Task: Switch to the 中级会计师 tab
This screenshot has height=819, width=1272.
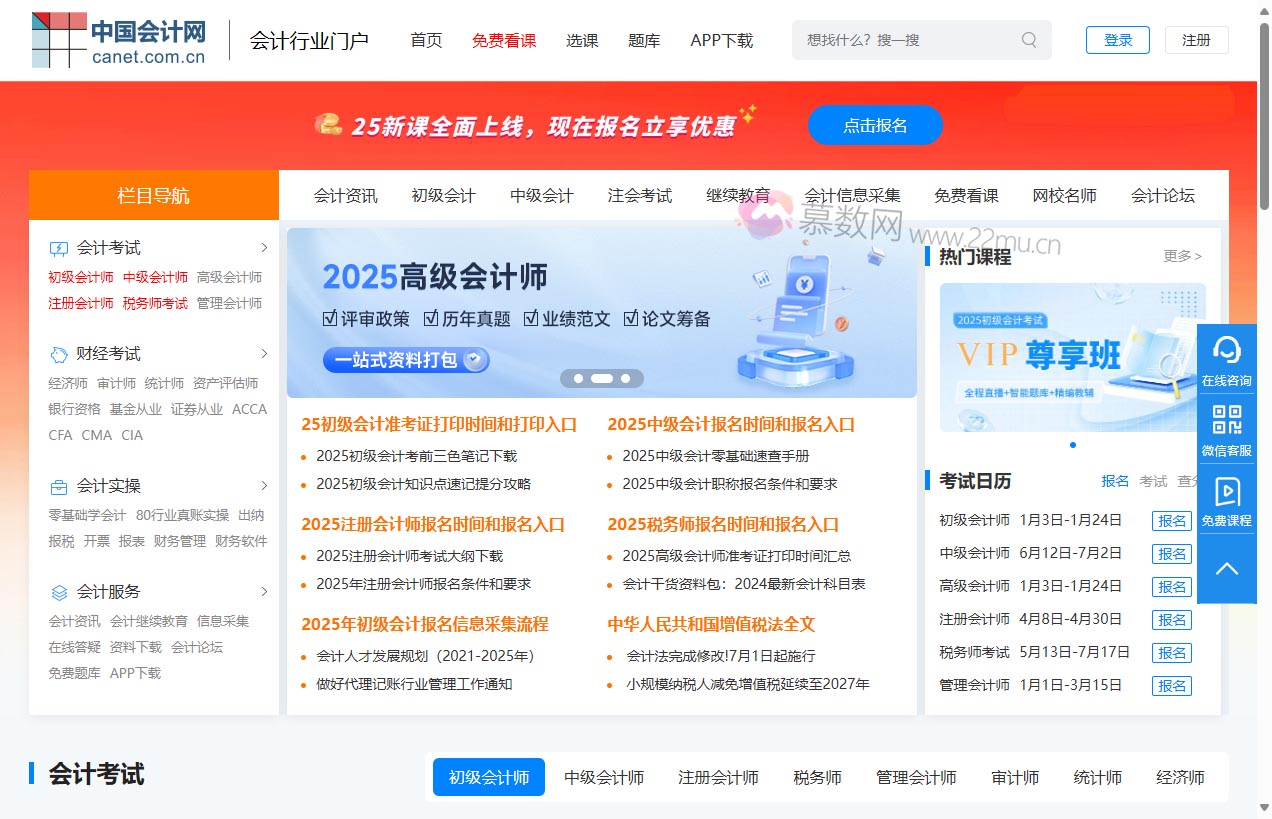Action: point(603,776)
